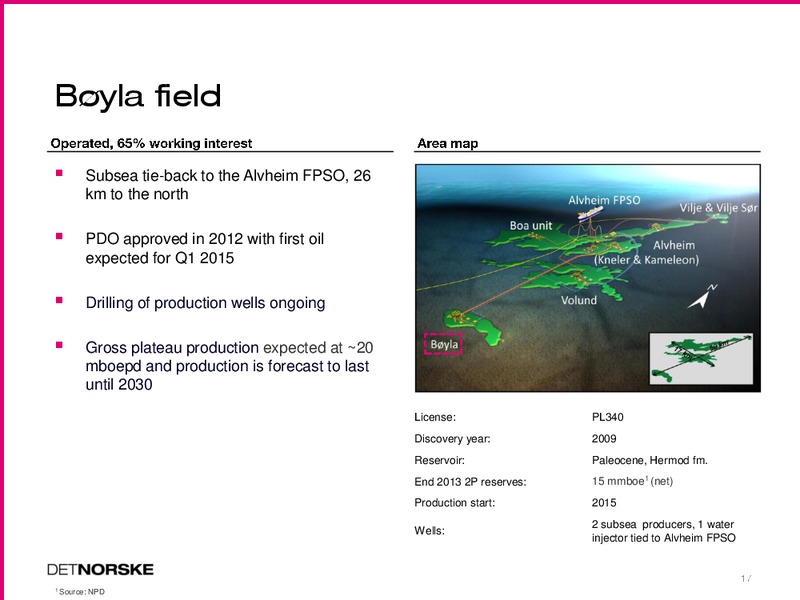Click 'Discovery year:' label
Screen dimensions: 800x600
click(452, 439)
